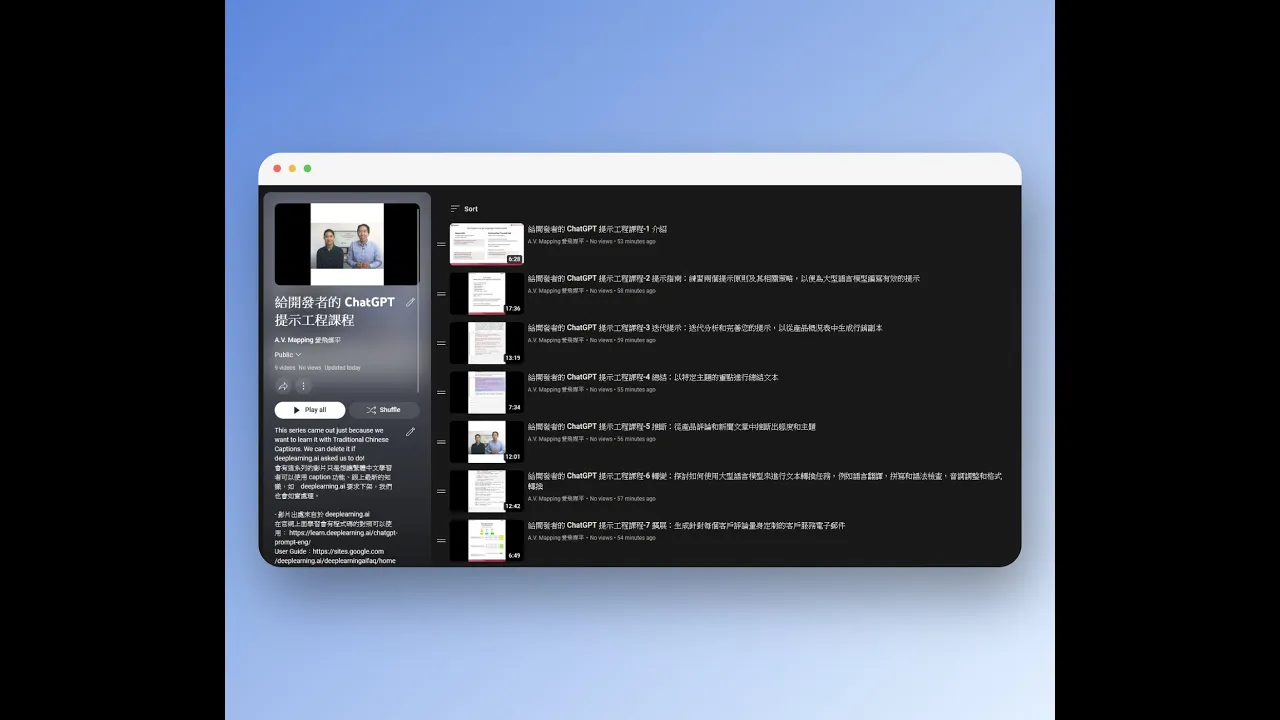Open video titled 提示工程課程-6 轉變
Screen dimensions: 1280x720
tap(765, 481)
